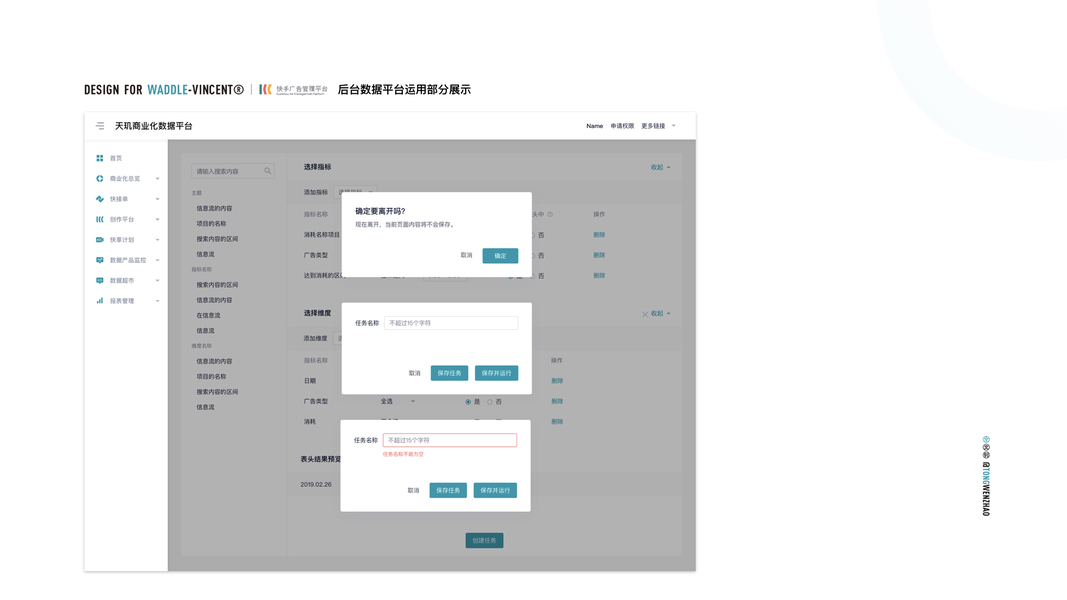Image resolution: width=1067 pixels, height=600 pixels.
Task: Select the 商业化总览 sidebar icon
Action: click(x=100, y=178)
